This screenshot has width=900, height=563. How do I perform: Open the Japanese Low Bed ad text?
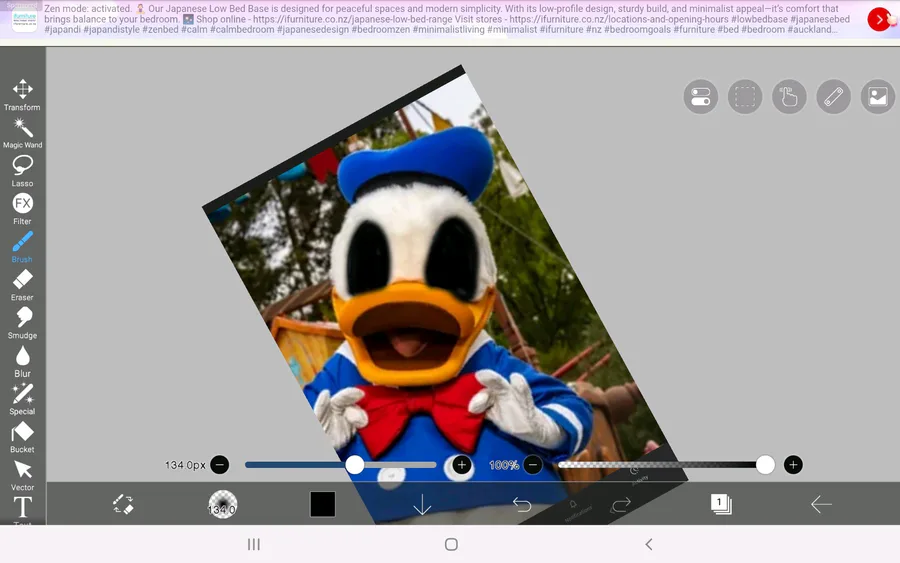click(447, 19)
